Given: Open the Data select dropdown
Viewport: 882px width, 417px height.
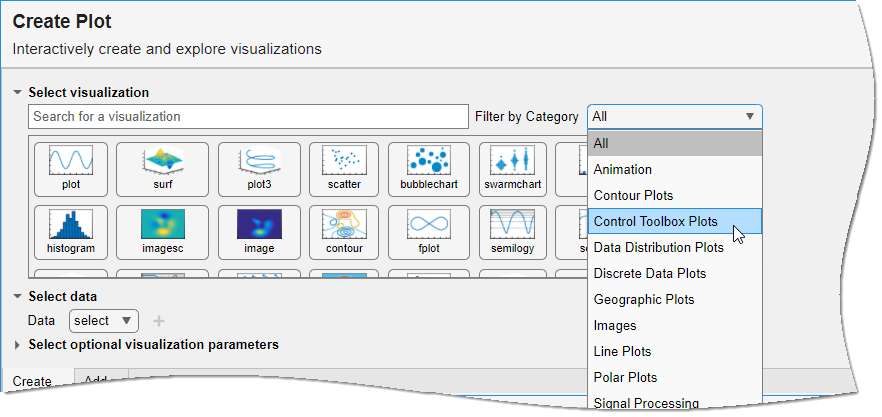Looking at the screenshot, I should pos(103,321).
